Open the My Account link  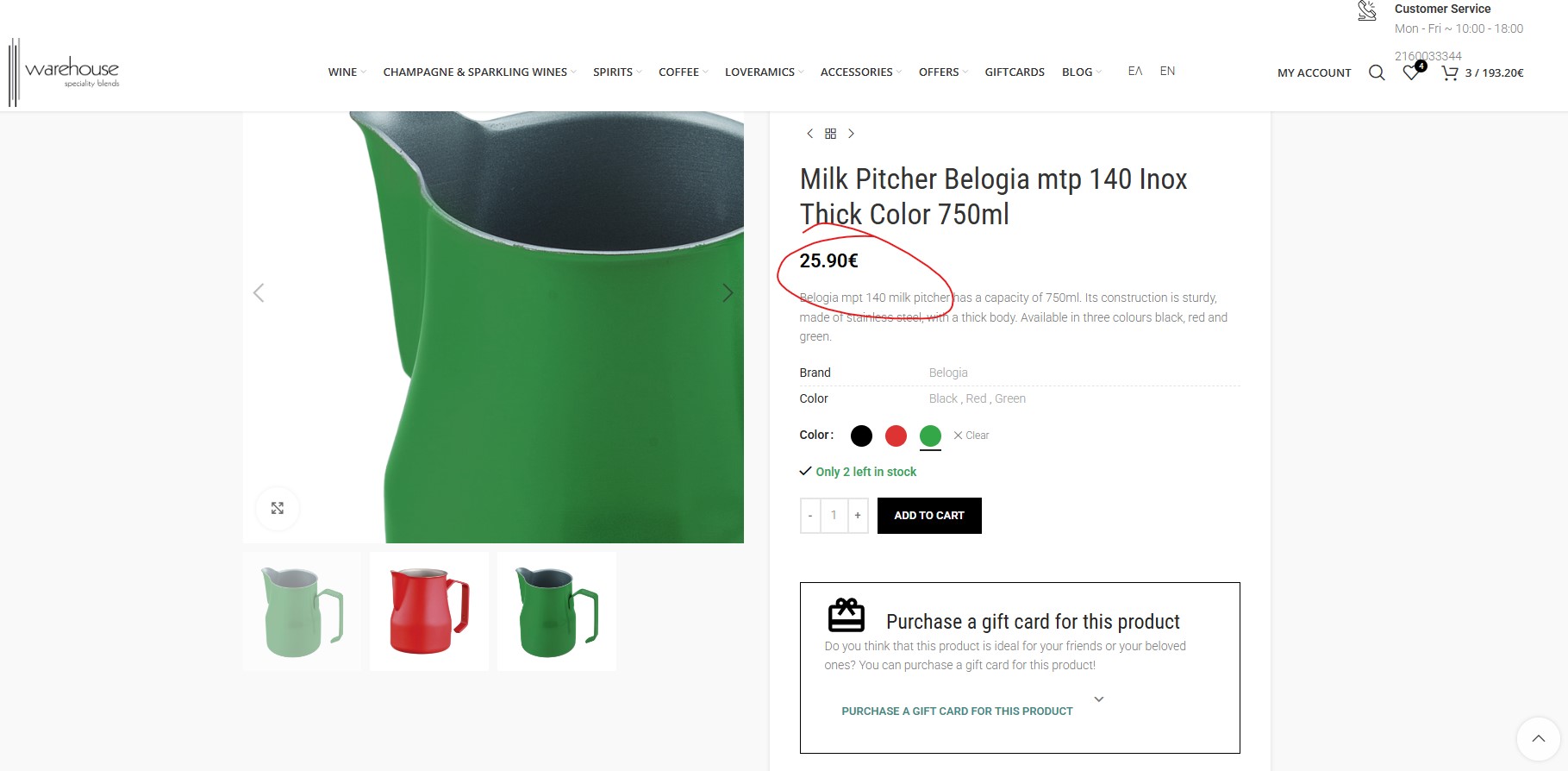click(1314, 72)
